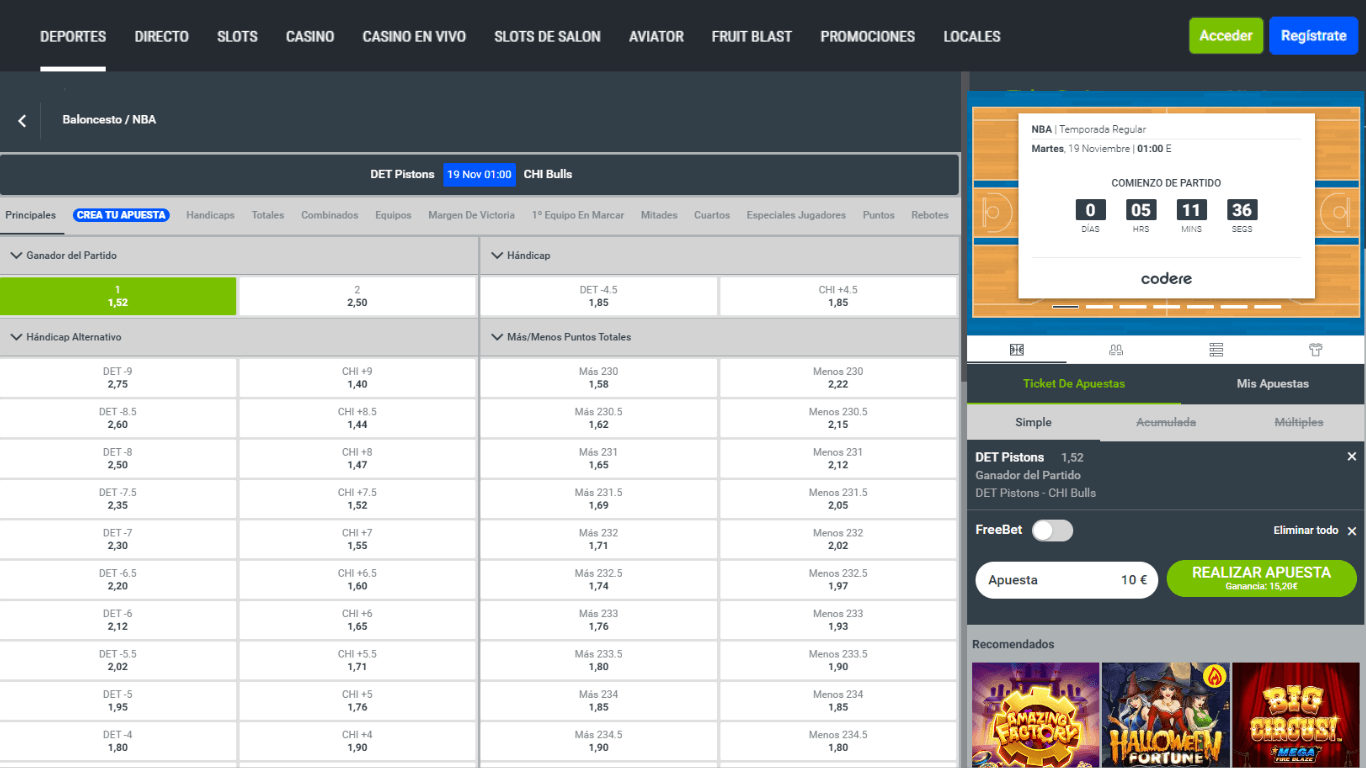Open CASINO EN VIVO menu
This screenshot has height=768, width=1366.
(414, 36)
